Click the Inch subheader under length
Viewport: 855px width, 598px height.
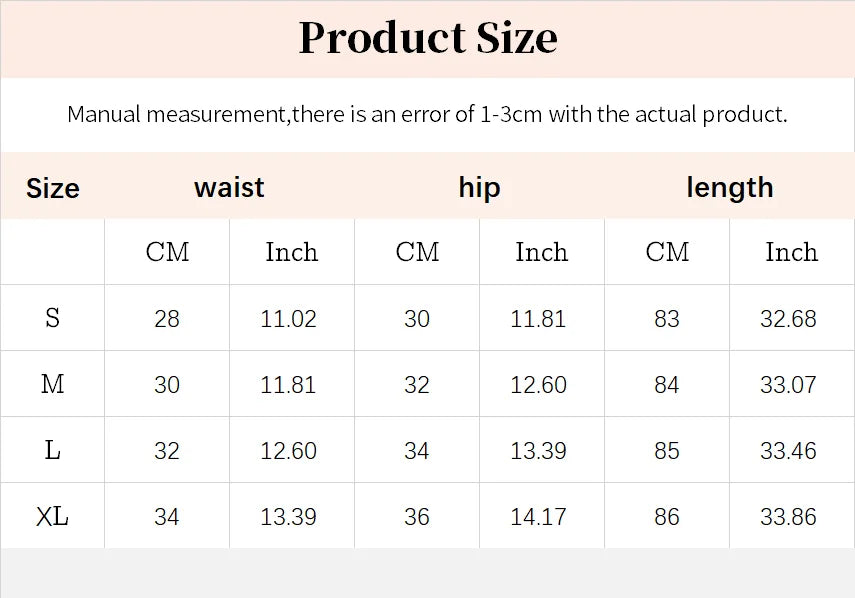pyautogui.click(x=791, y=252)
